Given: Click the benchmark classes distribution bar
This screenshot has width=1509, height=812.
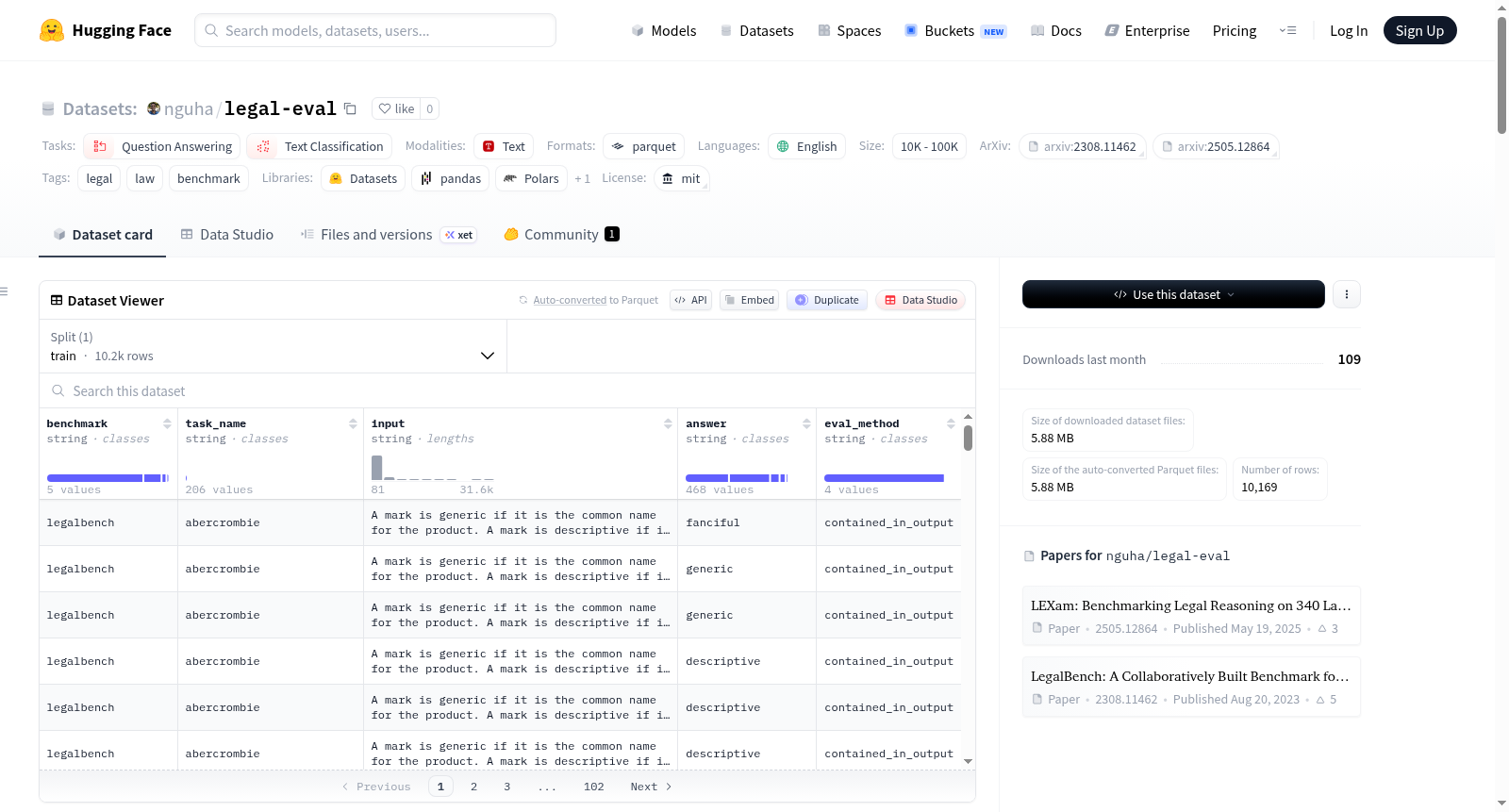Looking at the screenshot, I should pyautogui.click(x=108, y=478).
